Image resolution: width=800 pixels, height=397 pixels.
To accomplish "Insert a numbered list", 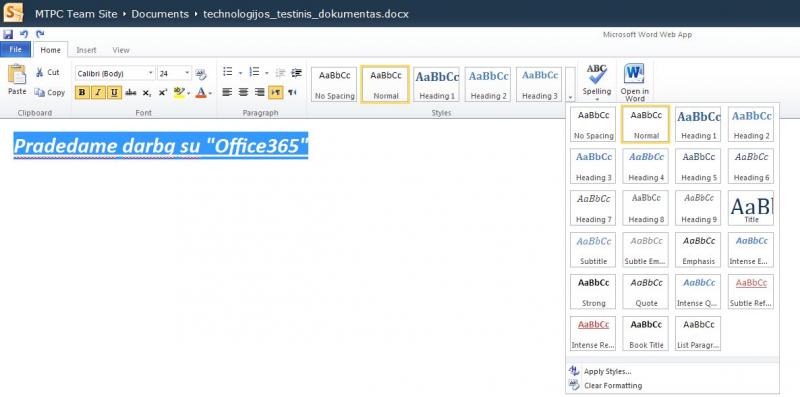I will 254,72.
